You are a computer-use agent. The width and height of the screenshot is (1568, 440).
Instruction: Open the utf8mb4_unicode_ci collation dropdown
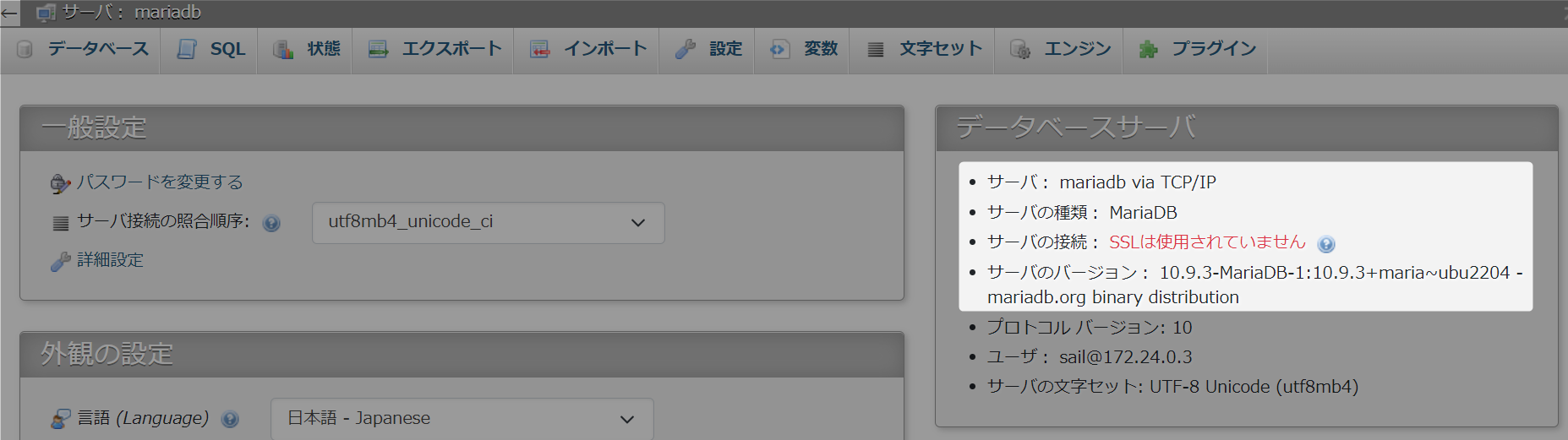489,223
